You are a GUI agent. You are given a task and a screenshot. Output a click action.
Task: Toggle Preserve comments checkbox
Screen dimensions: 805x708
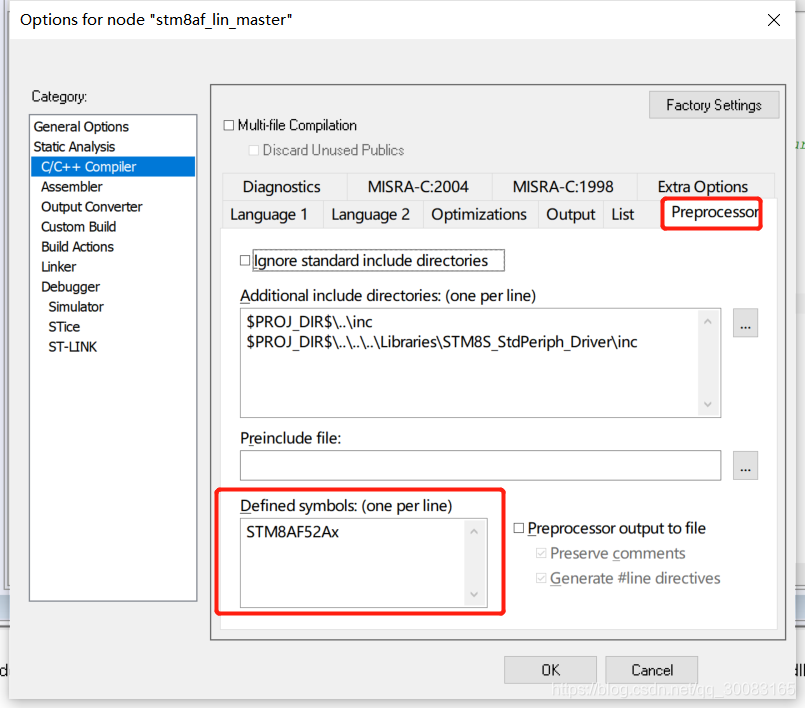(x=541, y=553)
